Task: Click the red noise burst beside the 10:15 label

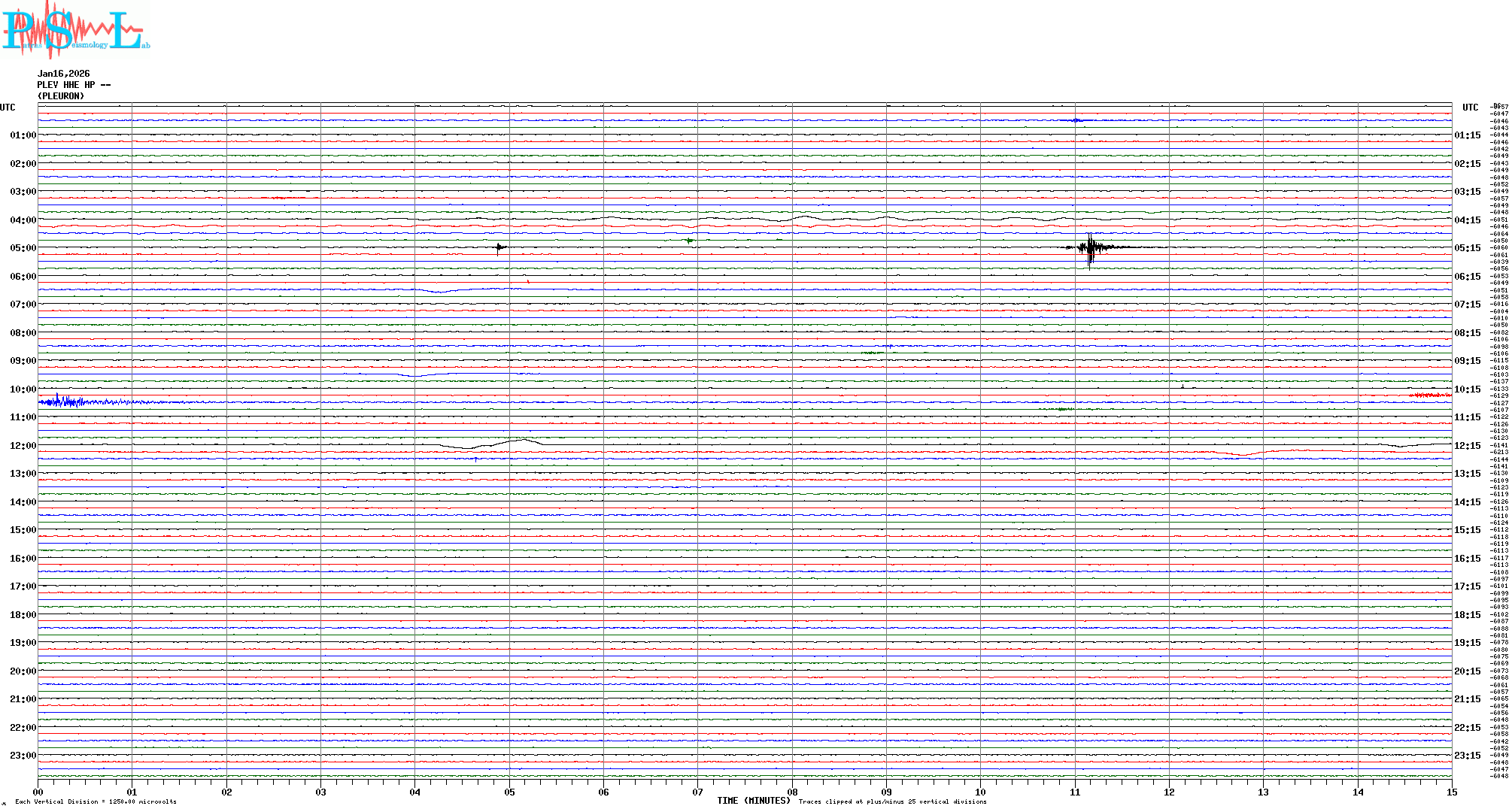Action: pyautogui.click(x=1429, y=395)
